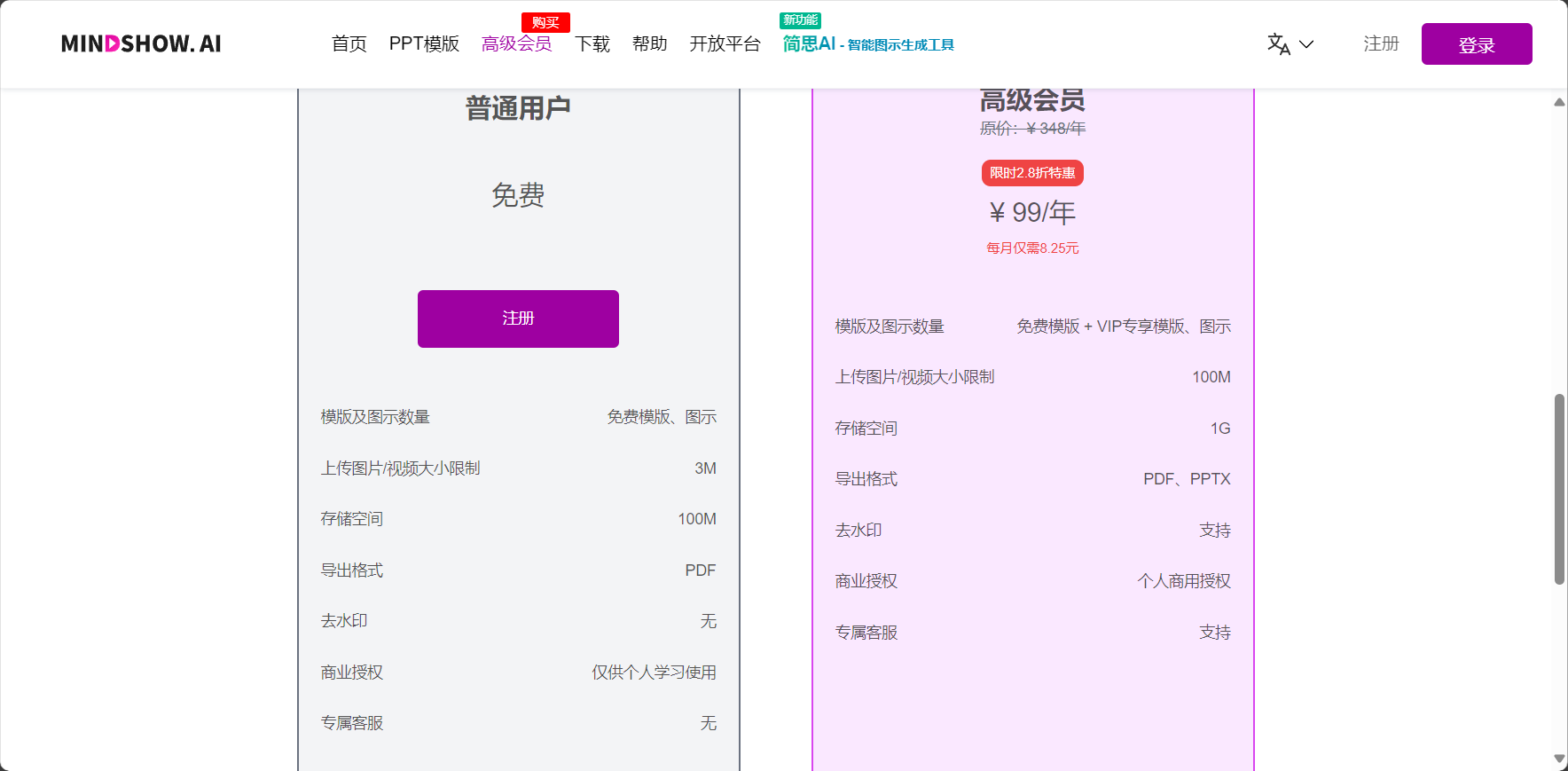Select the 3M upload limit value
This screenshot has width=1568, height=771.
pyautogui.click(x=705, y=468)
